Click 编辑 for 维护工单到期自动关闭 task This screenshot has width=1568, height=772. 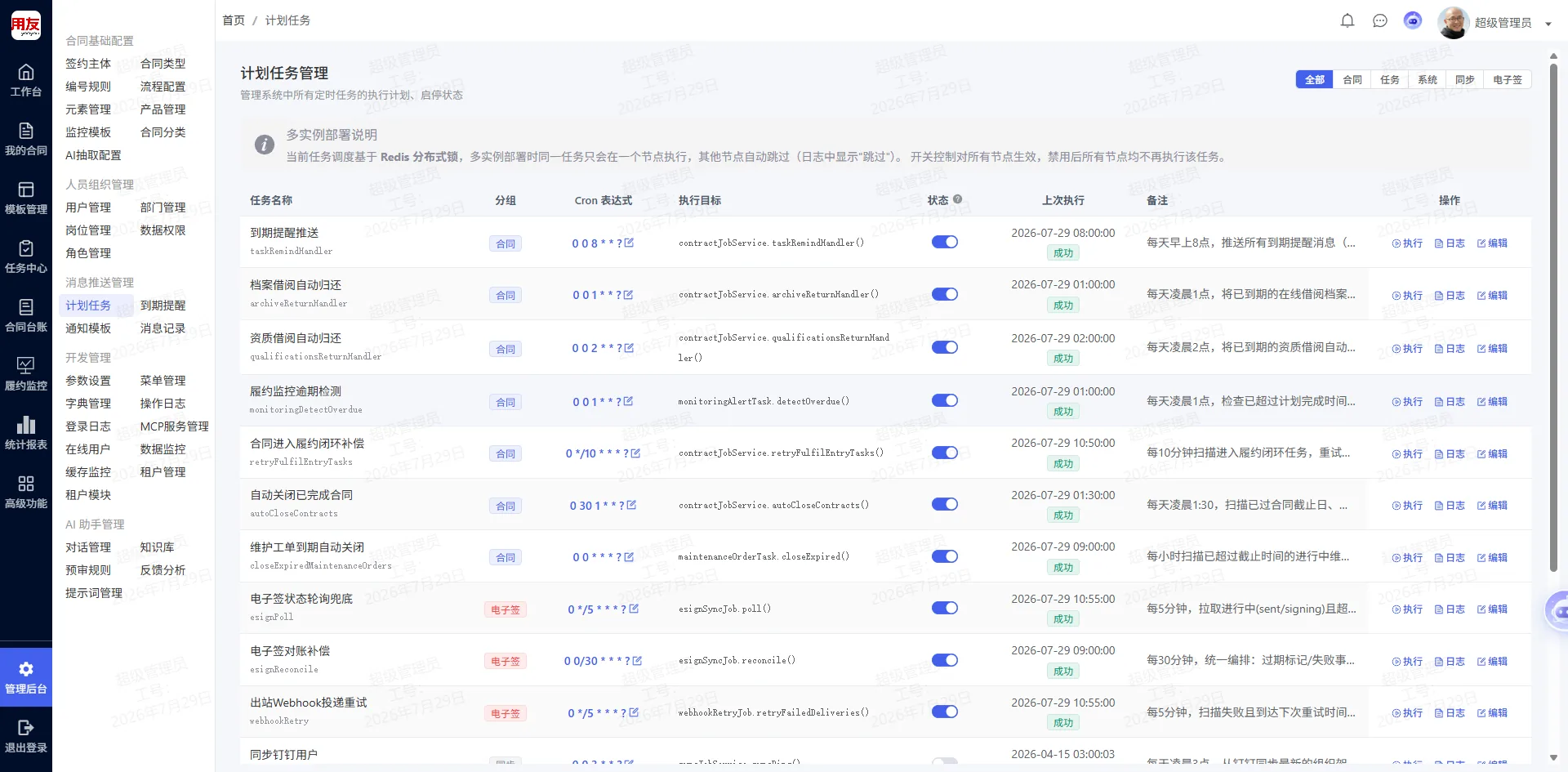click(1492, 558)
